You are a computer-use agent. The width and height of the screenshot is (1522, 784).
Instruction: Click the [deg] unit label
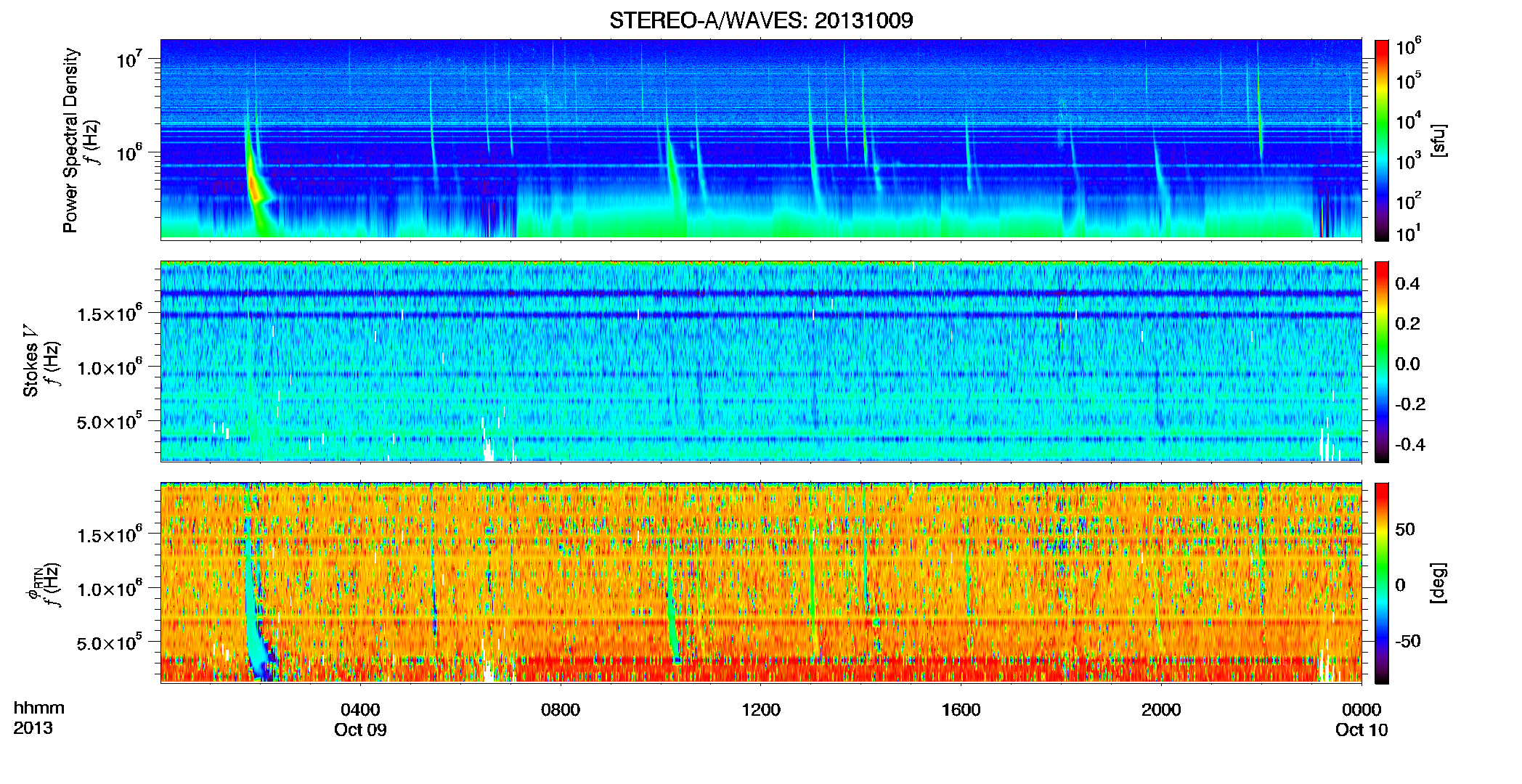pos(1438,583)
